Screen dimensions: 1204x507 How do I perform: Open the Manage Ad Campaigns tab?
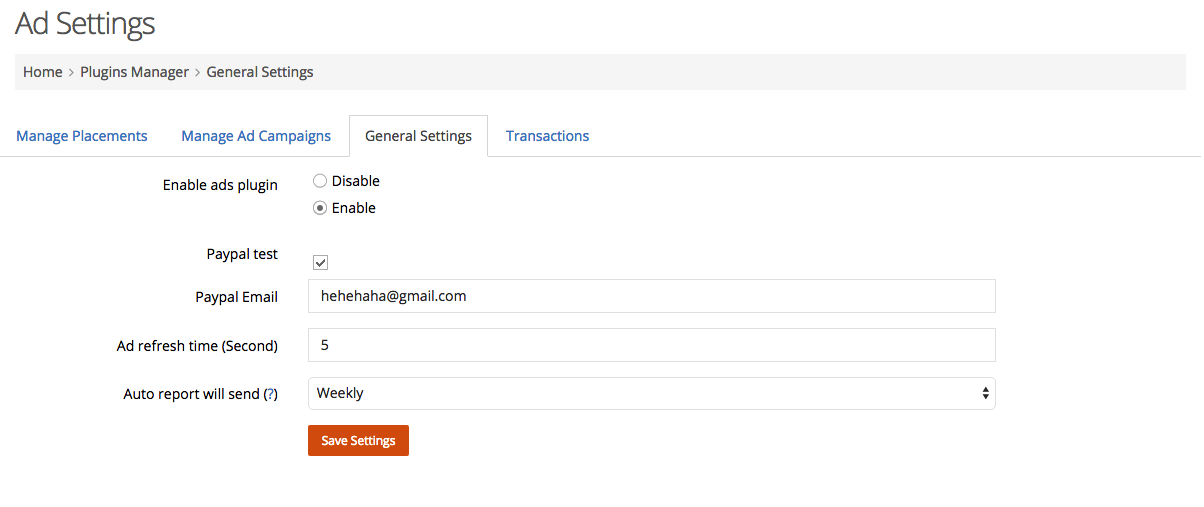[x=256, y=136]
